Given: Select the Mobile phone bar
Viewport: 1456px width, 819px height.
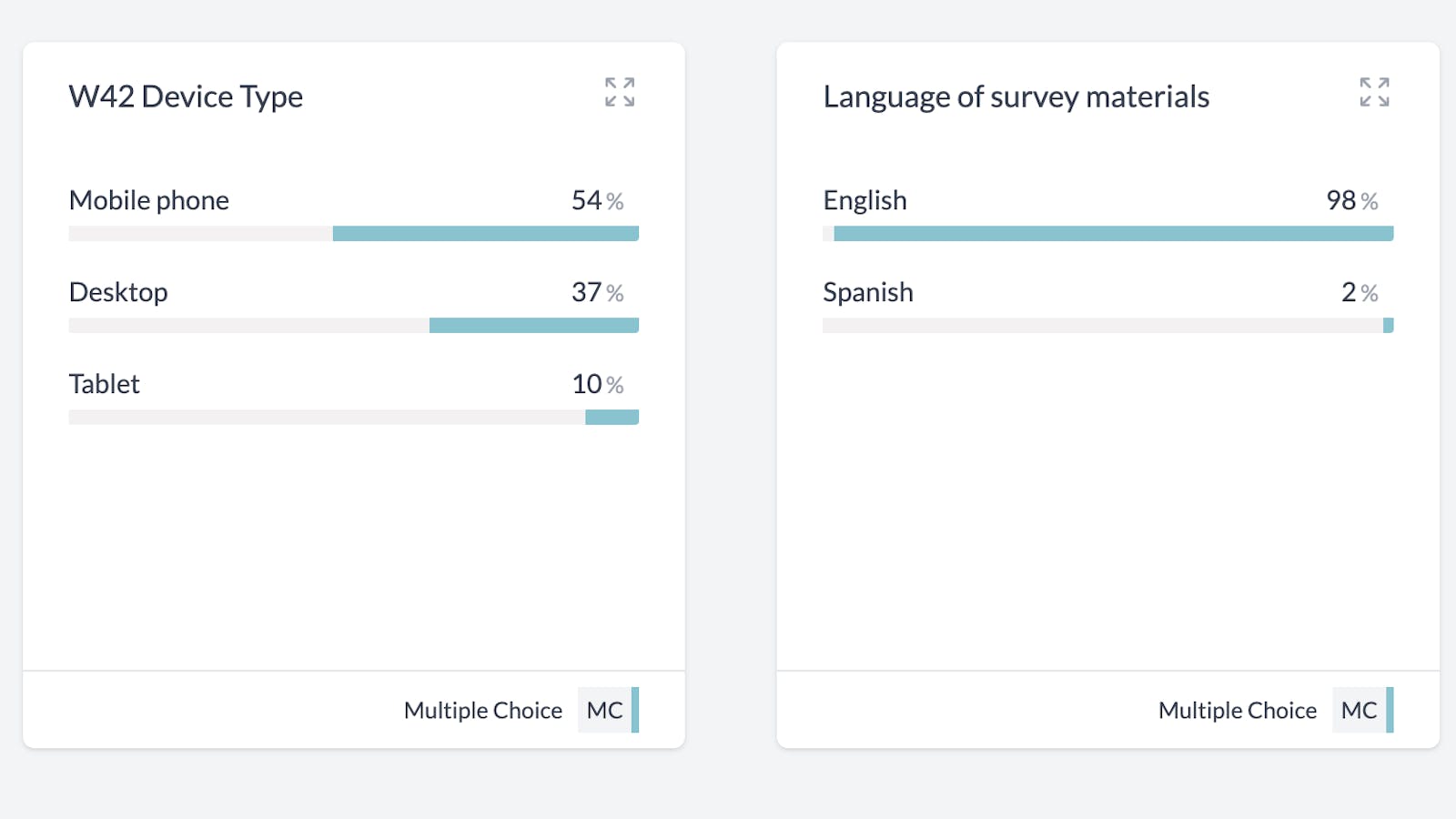Looking at the screenshot, I should [x=485, y=234].
